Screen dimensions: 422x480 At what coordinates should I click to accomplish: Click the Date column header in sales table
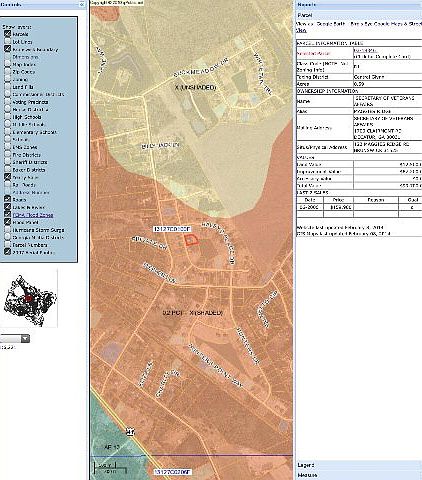tap(310, 200)
